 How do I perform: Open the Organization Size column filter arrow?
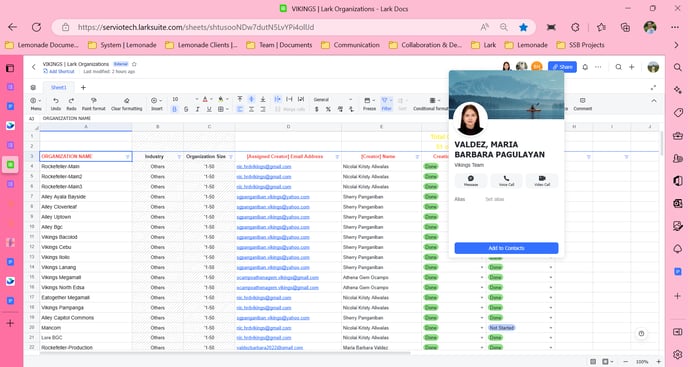coord(231,157)
